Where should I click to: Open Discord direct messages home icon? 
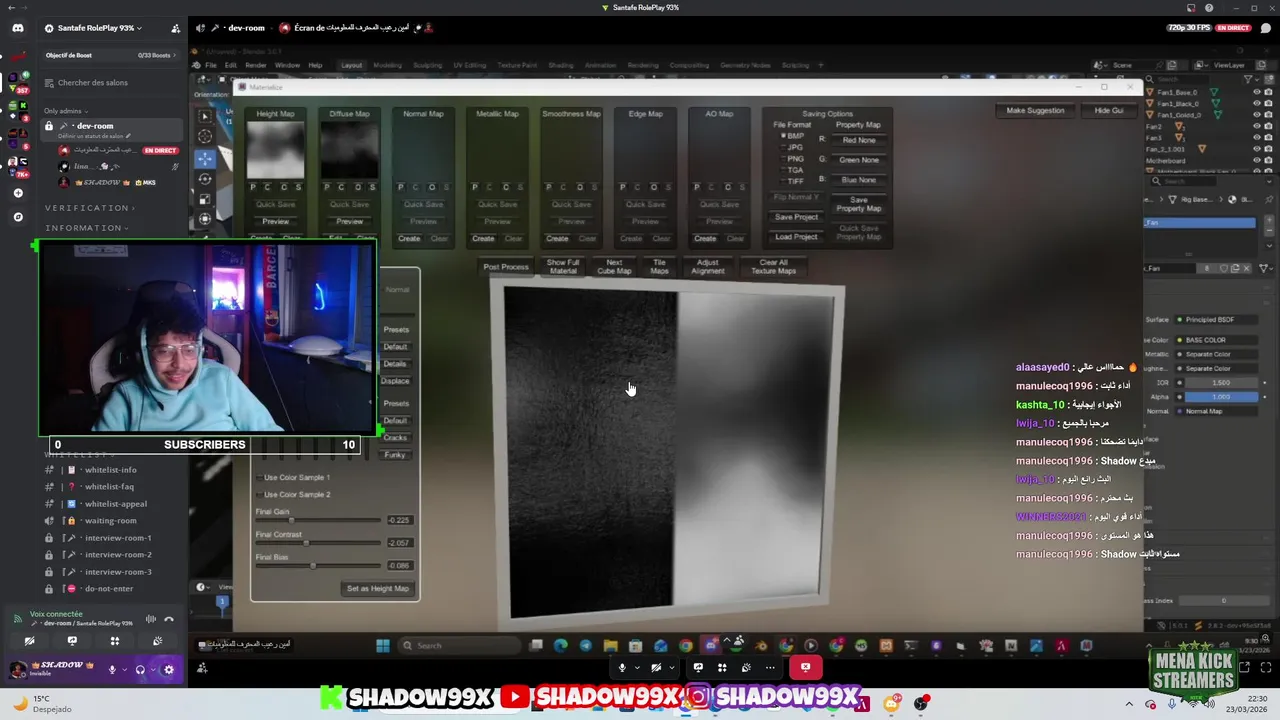(x=18, y=28)
